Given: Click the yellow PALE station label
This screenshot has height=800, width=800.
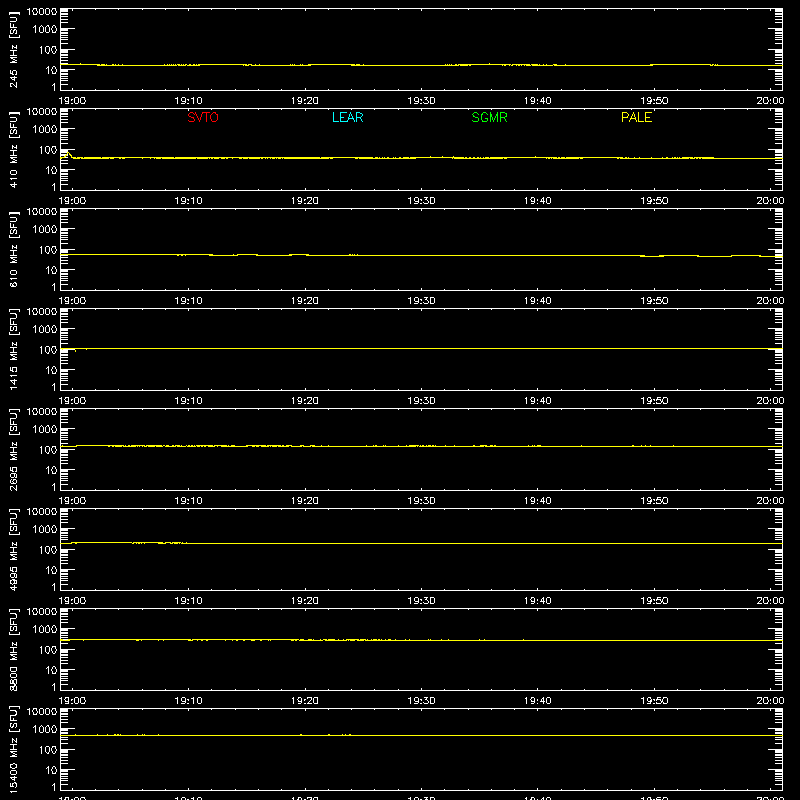Looking at the screenshot, I should tap(636, 117).
